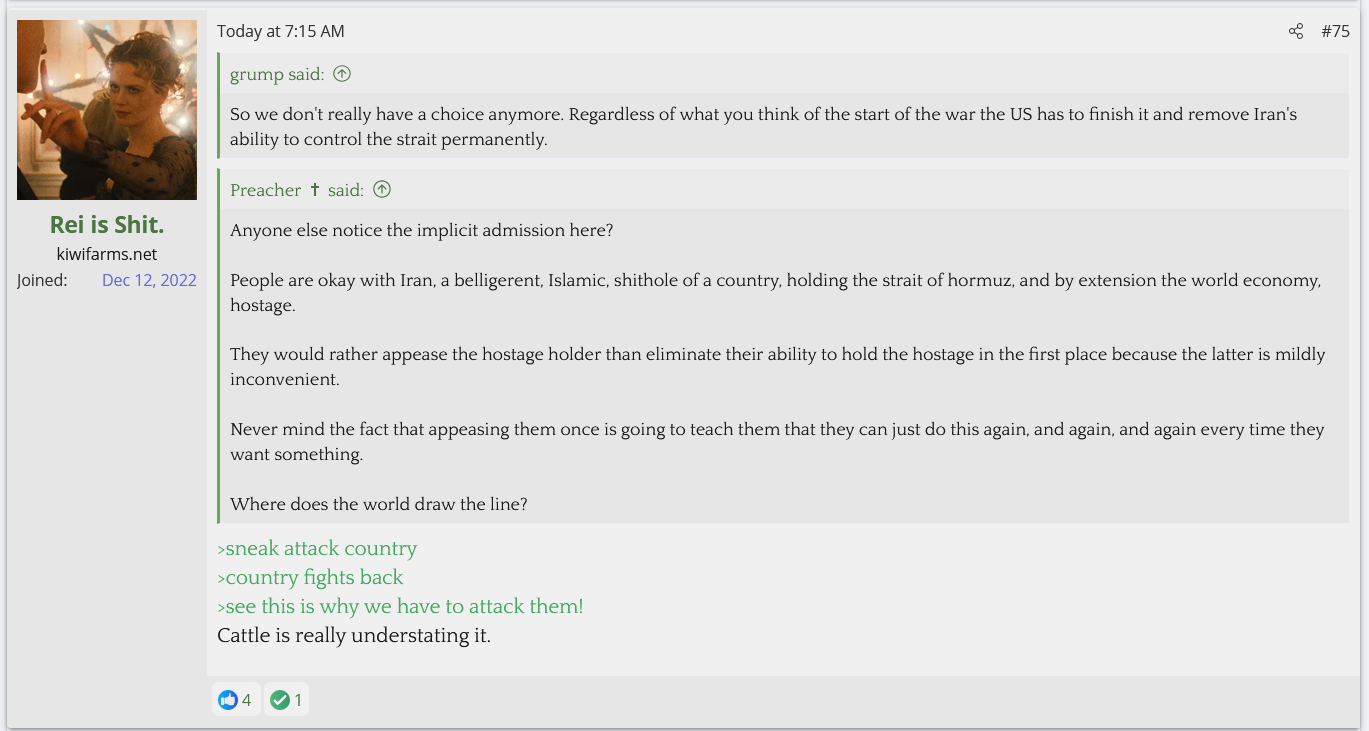Click the like count number 4
Screen dimensions: 1369x731
(247, 700)
